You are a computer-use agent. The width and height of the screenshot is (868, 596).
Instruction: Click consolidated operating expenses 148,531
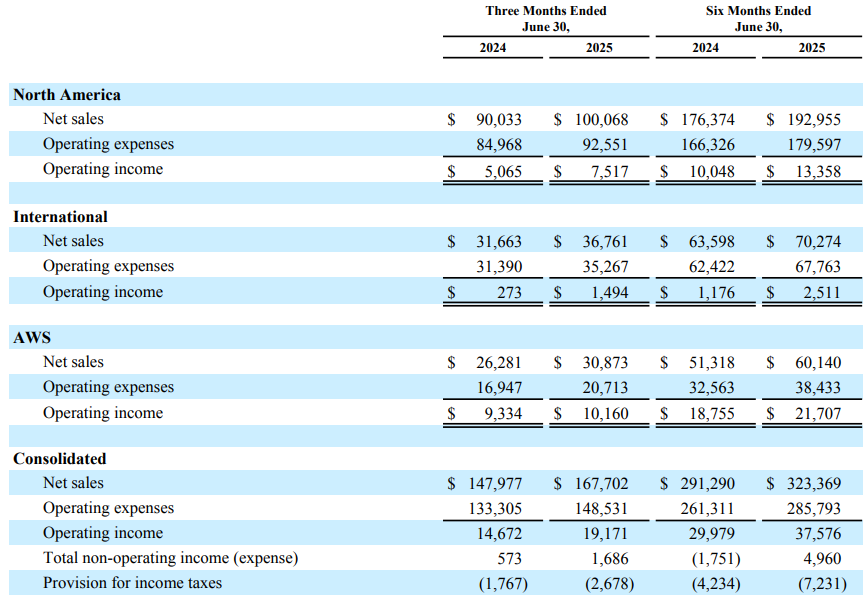pos(601,509)
